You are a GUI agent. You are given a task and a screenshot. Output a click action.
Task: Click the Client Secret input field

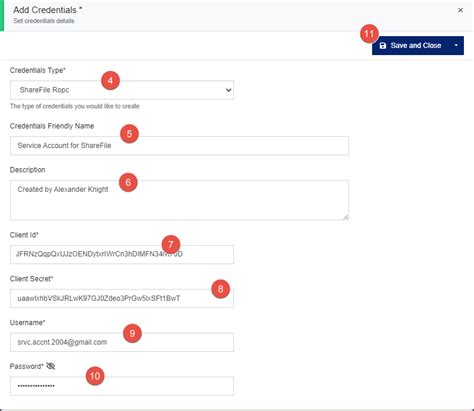(122, 298)
